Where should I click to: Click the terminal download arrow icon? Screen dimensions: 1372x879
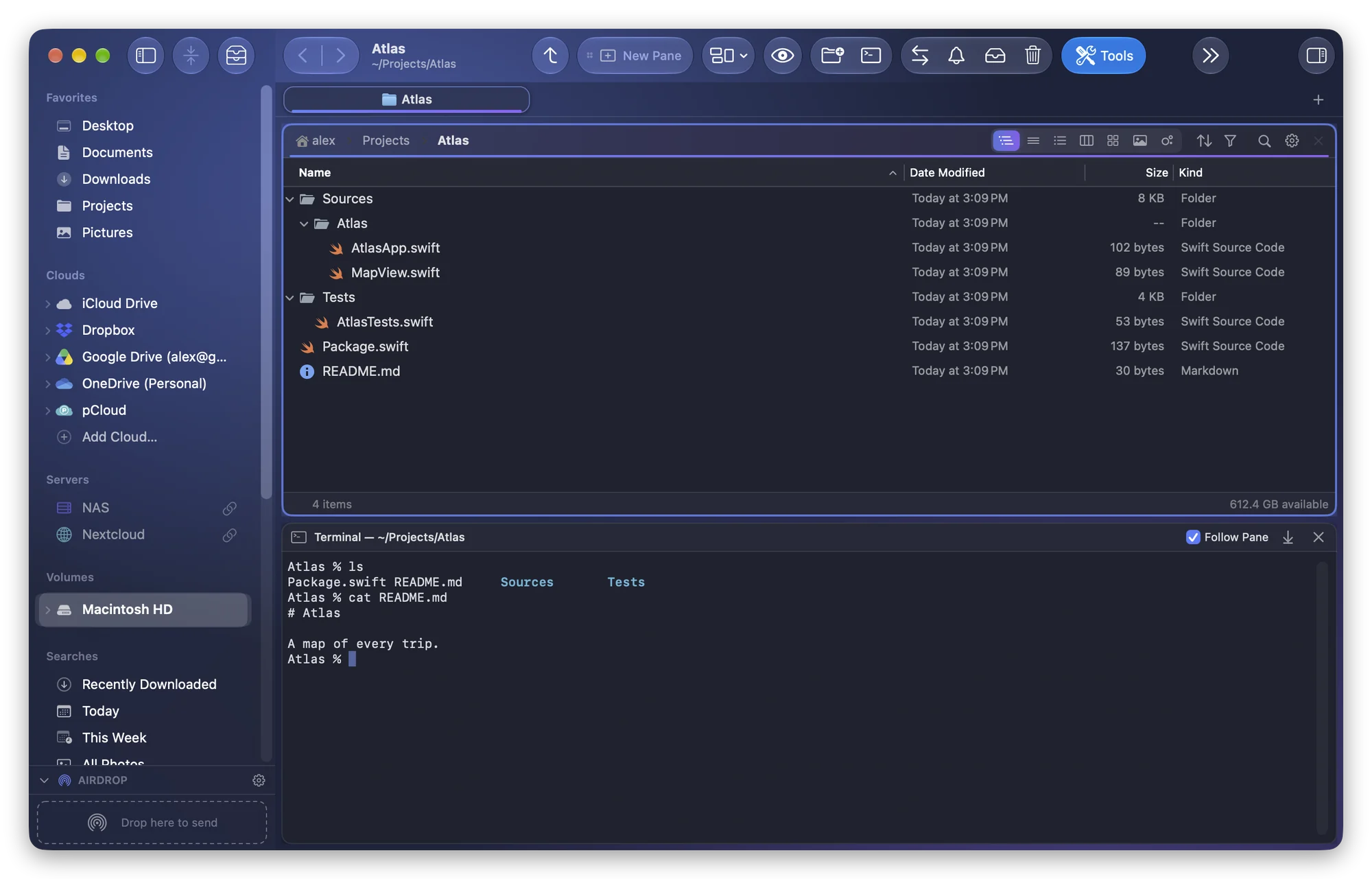click(1288, 537)
